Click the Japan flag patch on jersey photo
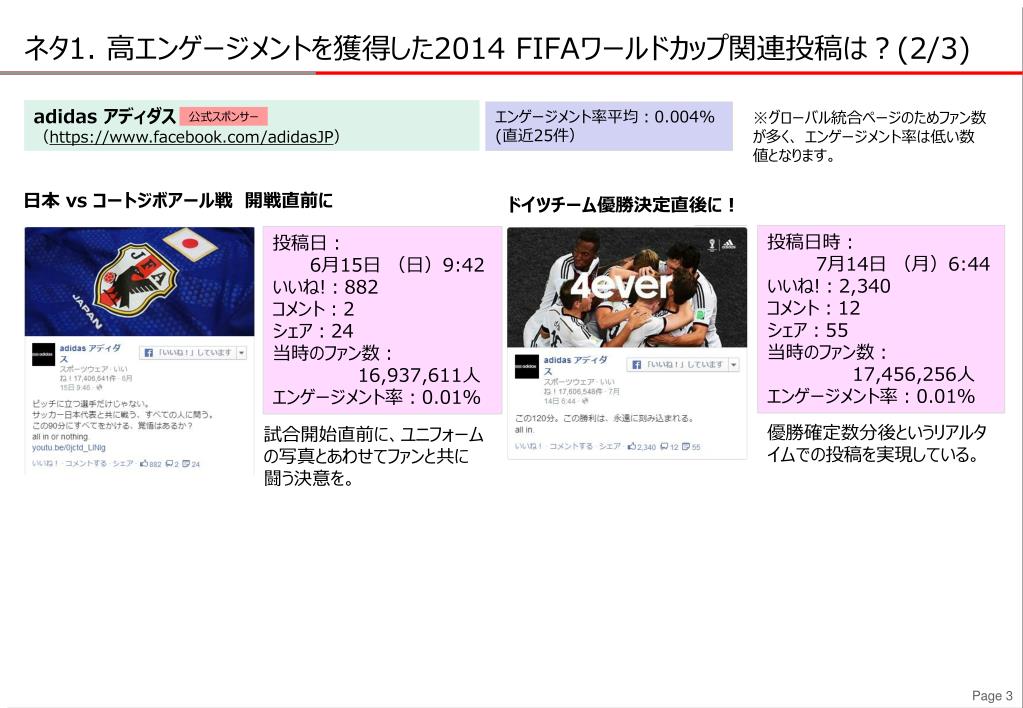The image size is (1023, 708). click(190, 244)
